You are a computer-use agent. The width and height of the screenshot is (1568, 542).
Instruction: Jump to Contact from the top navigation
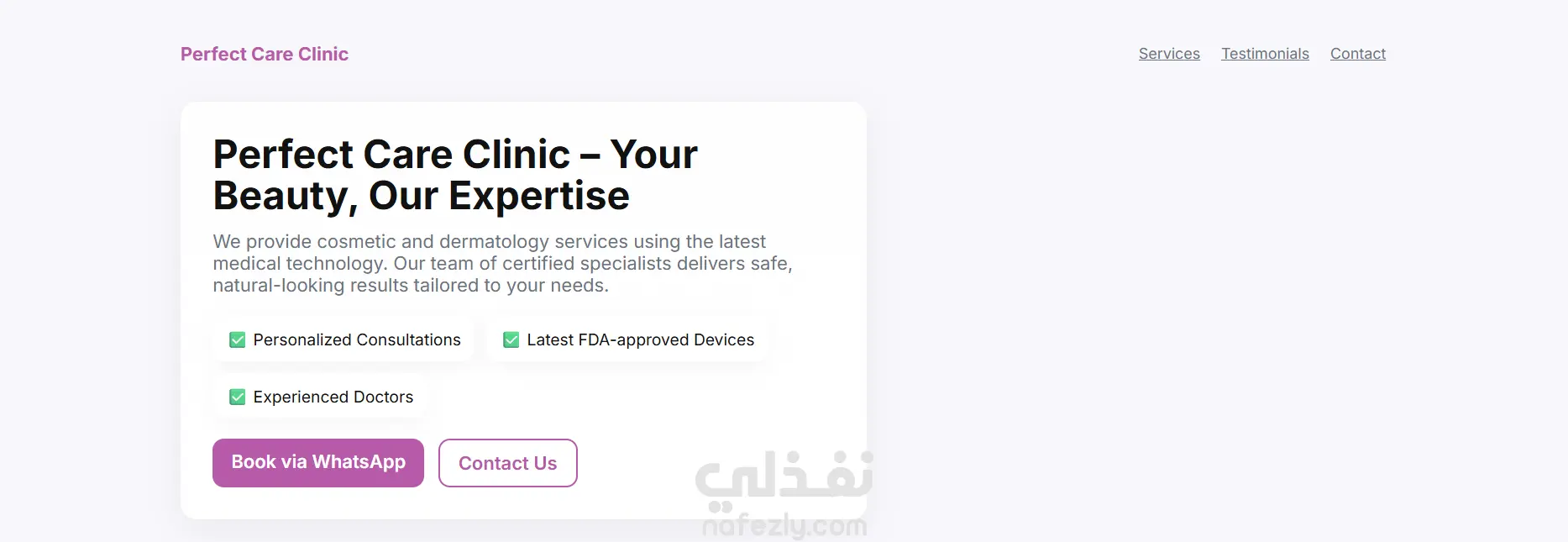pyautogui.click(x=1357, y=54)
